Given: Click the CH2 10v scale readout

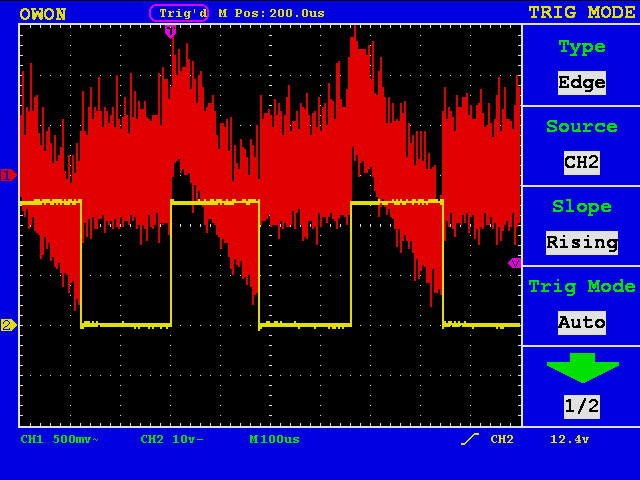Looking at the screenshot, I should coord(172,439).
